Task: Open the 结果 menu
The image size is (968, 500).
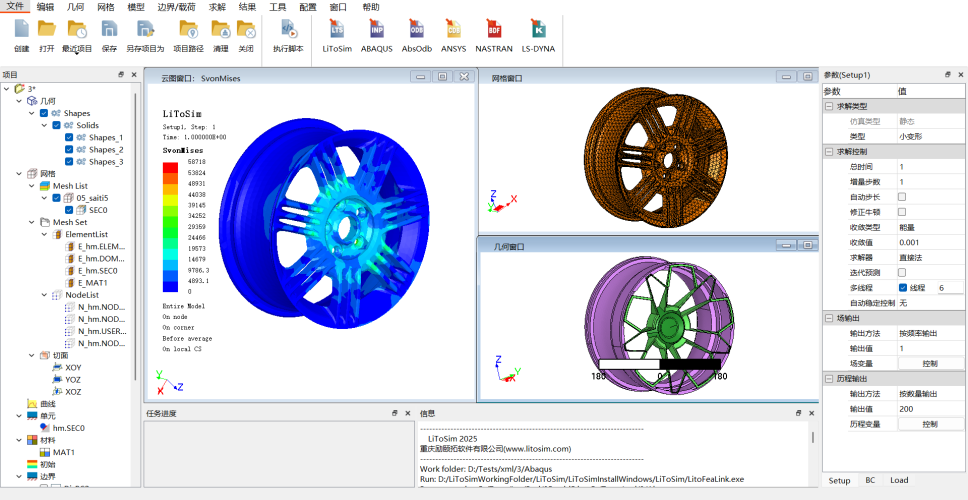Action: click(x=248, y=7)
